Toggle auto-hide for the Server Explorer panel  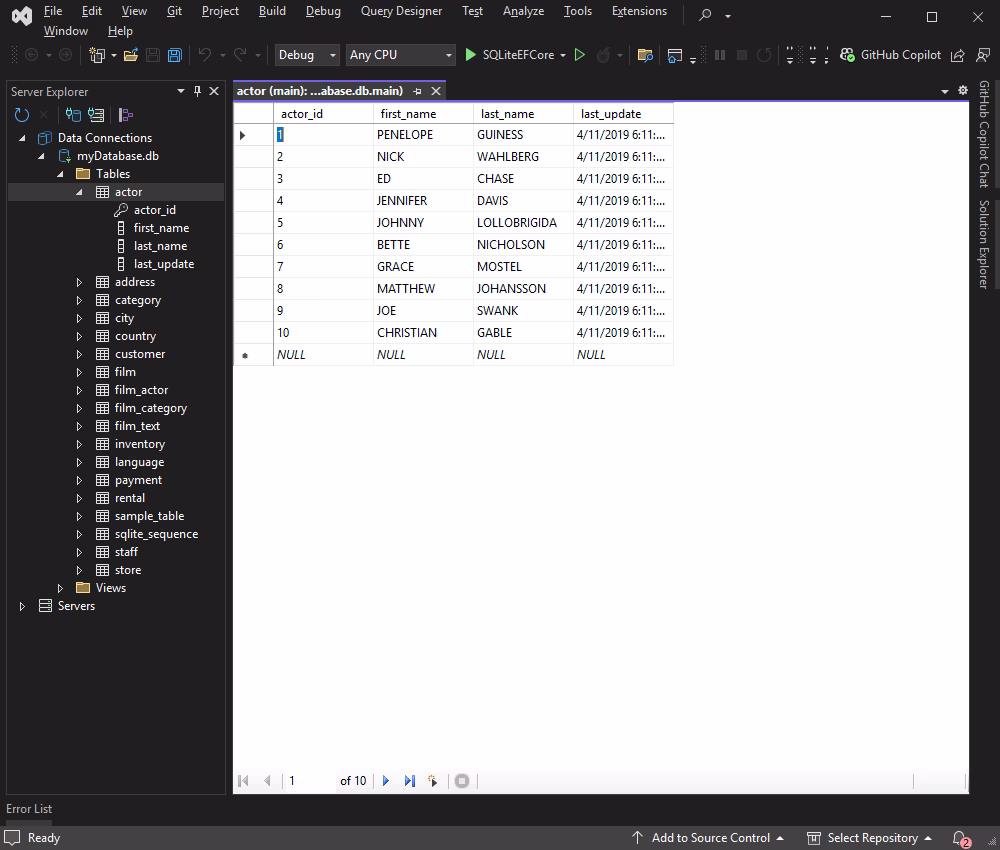click(x=197, y=90)
